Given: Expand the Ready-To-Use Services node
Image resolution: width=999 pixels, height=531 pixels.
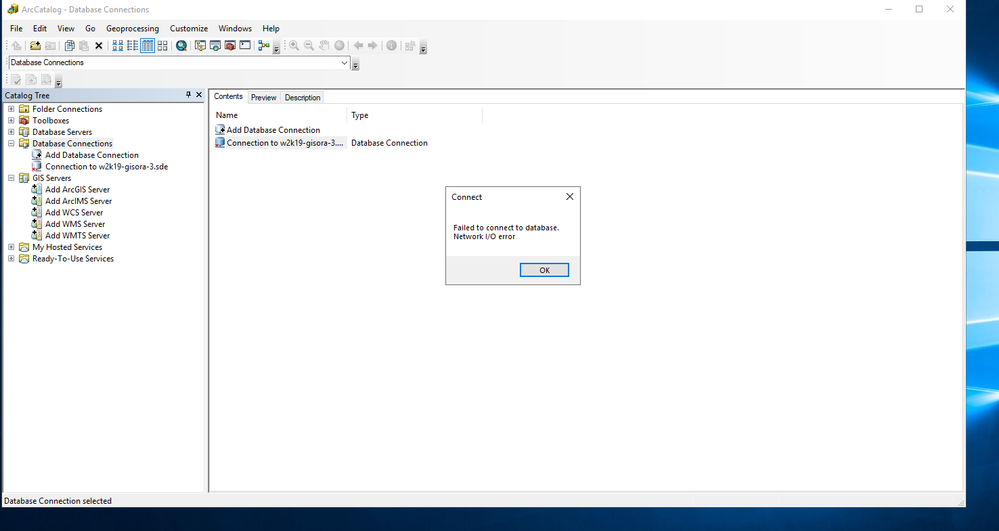Looking at the screenshot, I should [11, 258].
